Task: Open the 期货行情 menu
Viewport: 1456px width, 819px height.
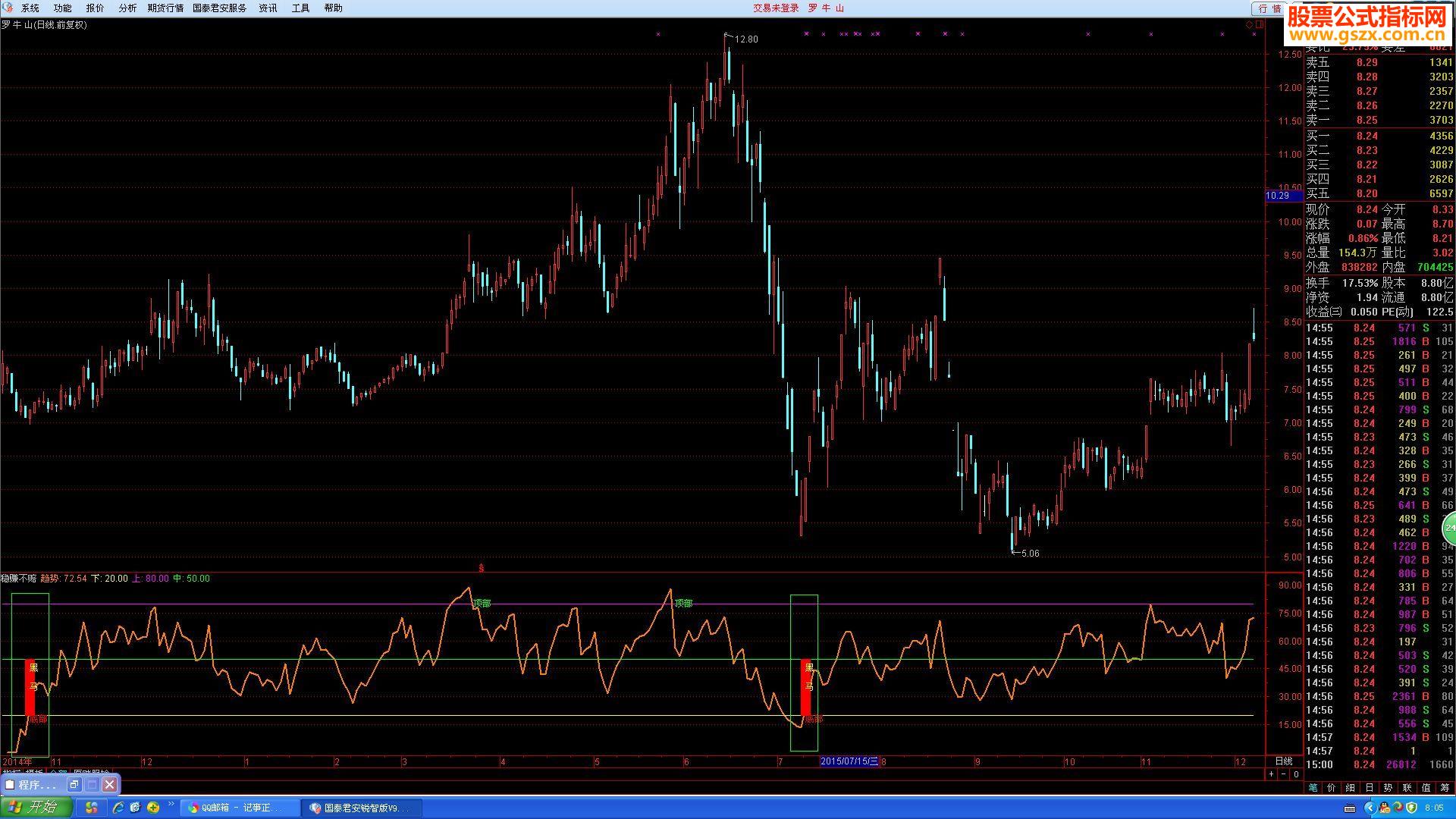Action: [x=165, y=8]
